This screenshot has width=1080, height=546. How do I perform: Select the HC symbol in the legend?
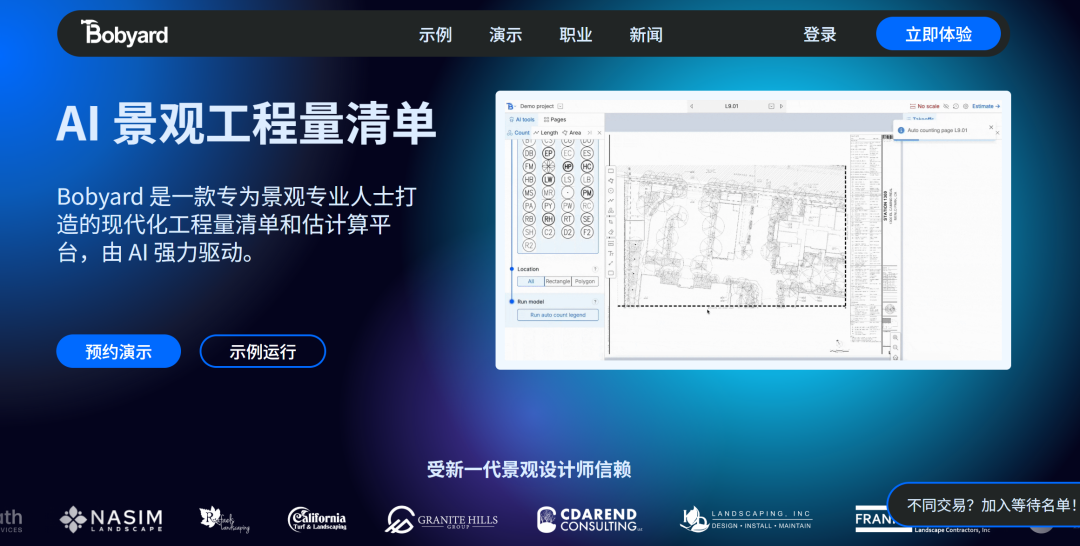587,167
